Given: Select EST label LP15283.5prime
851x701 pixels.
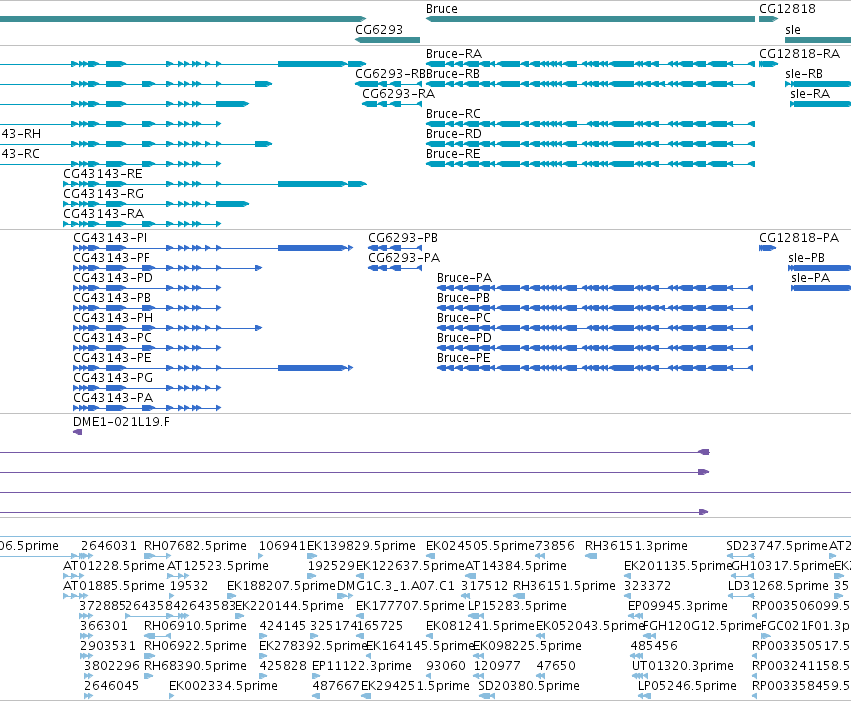Looking at the screenshot, I should tap(517, 607).
